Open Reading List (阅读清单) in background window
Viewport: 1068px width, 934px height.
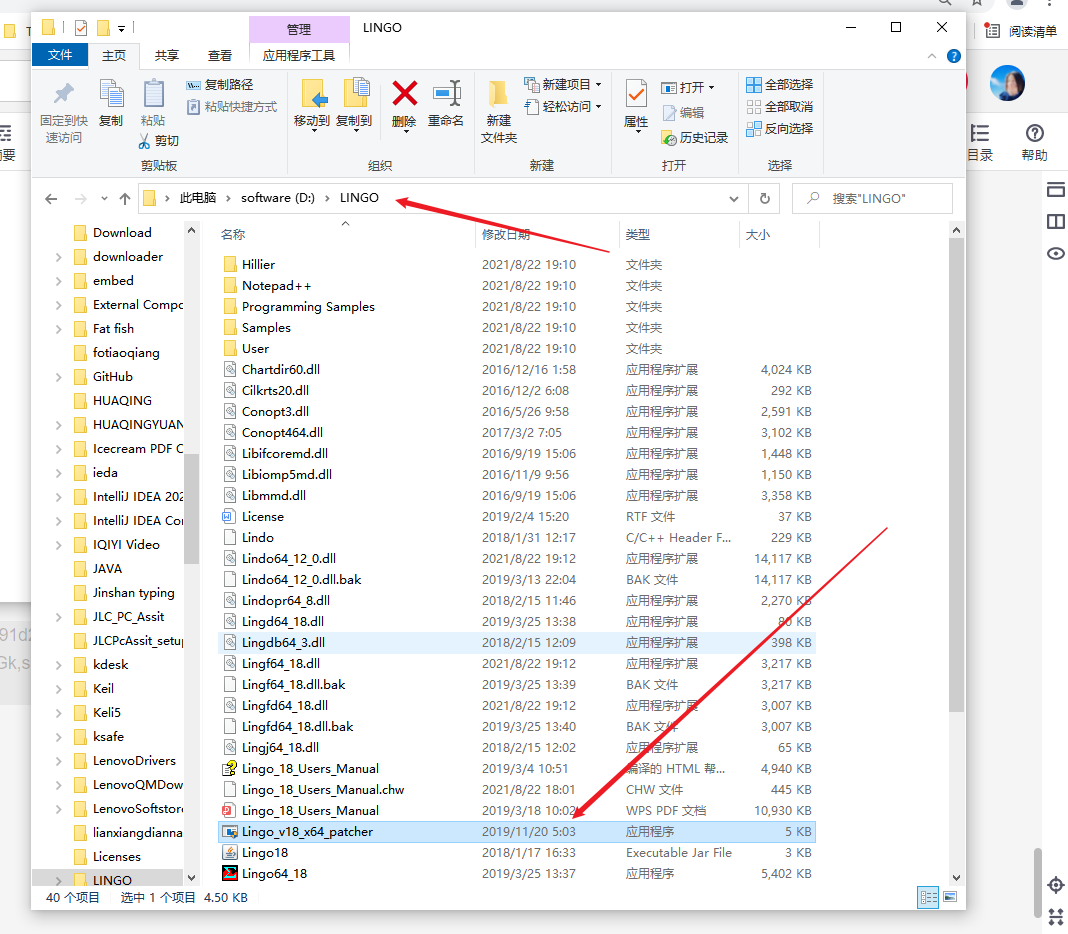[1021, 31]
